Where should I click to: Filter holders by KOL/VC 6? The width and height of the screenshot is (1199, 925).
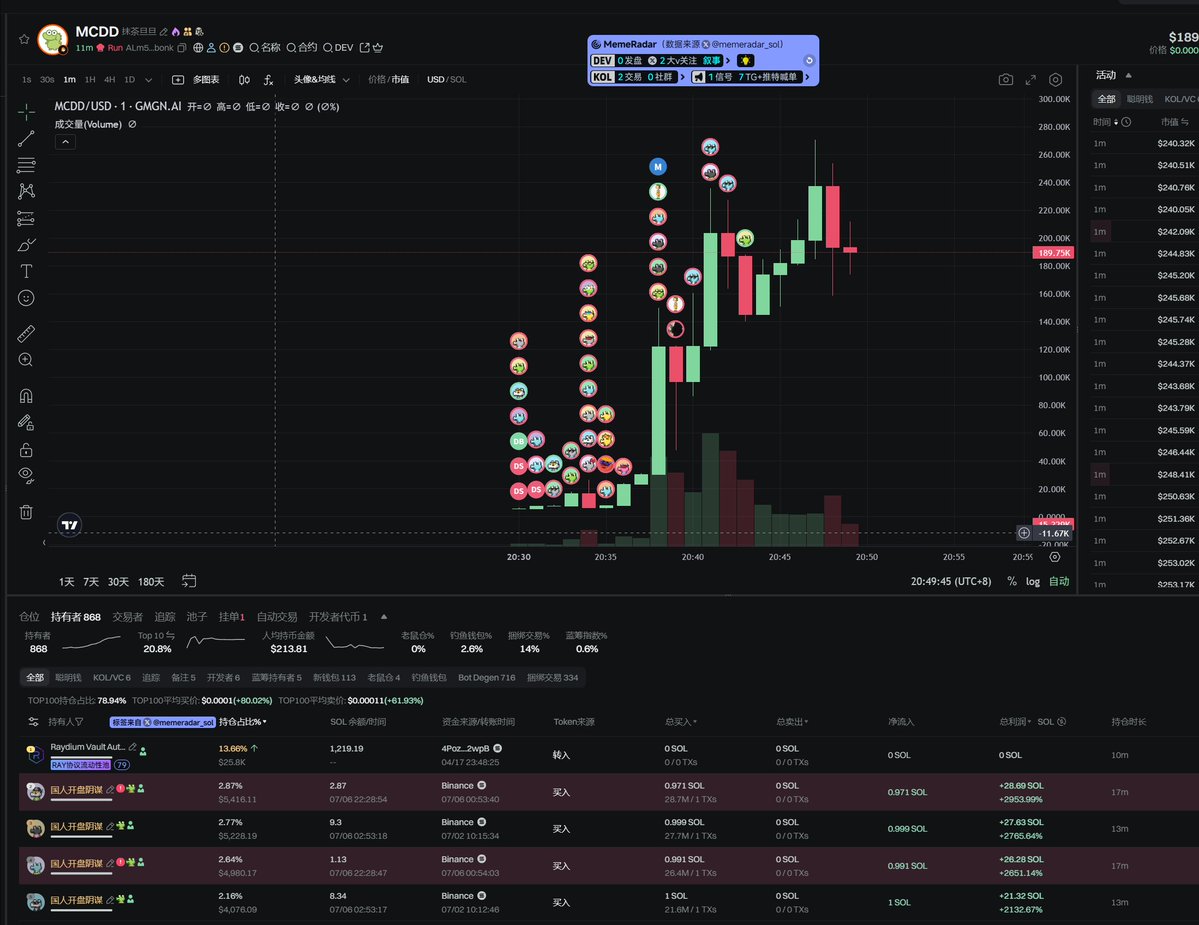112,677
